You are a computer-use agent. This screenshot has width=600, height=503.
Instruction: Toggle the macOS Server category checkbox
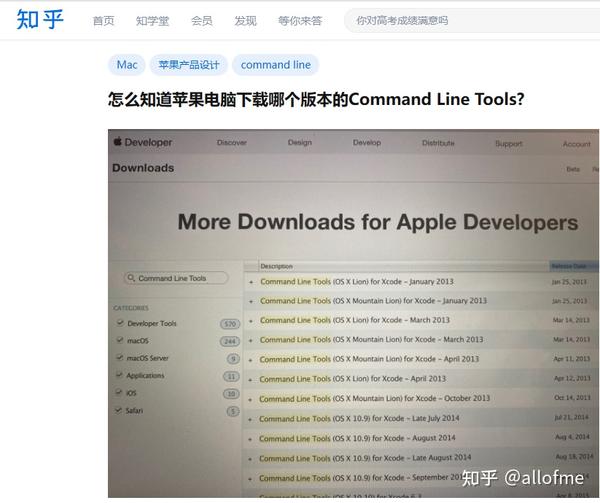pyautogui.click(x=119, y=357)
